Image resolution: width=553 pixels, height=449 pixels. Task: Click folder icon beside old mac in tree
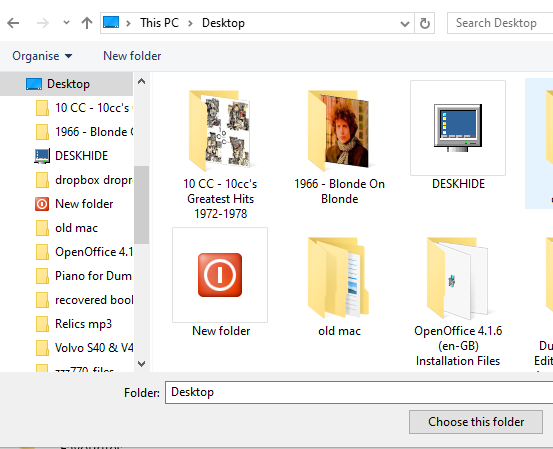pyautogui.click(x=42, y=228)
